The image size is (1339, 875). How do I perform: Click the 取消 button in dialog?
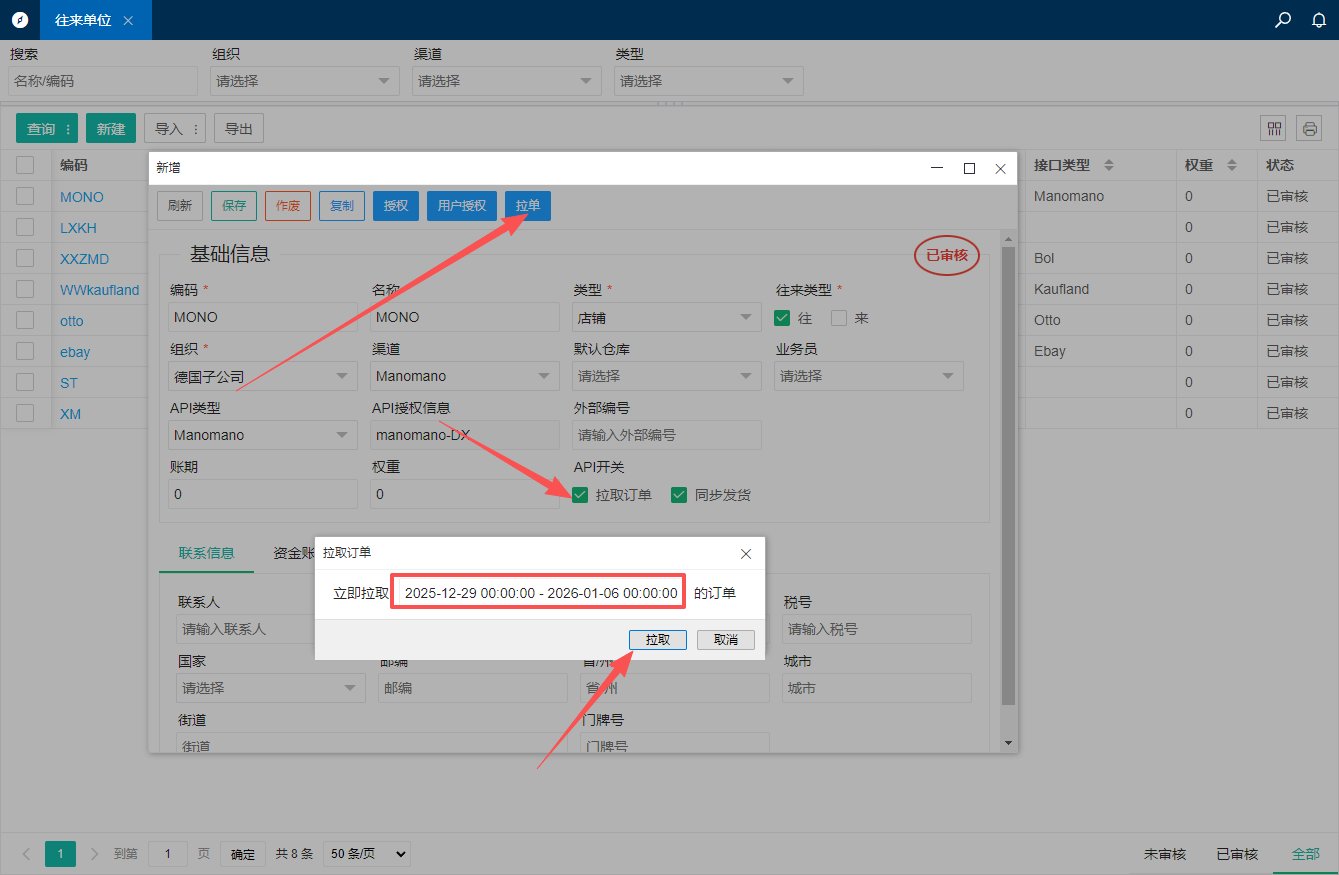[725, 640]
